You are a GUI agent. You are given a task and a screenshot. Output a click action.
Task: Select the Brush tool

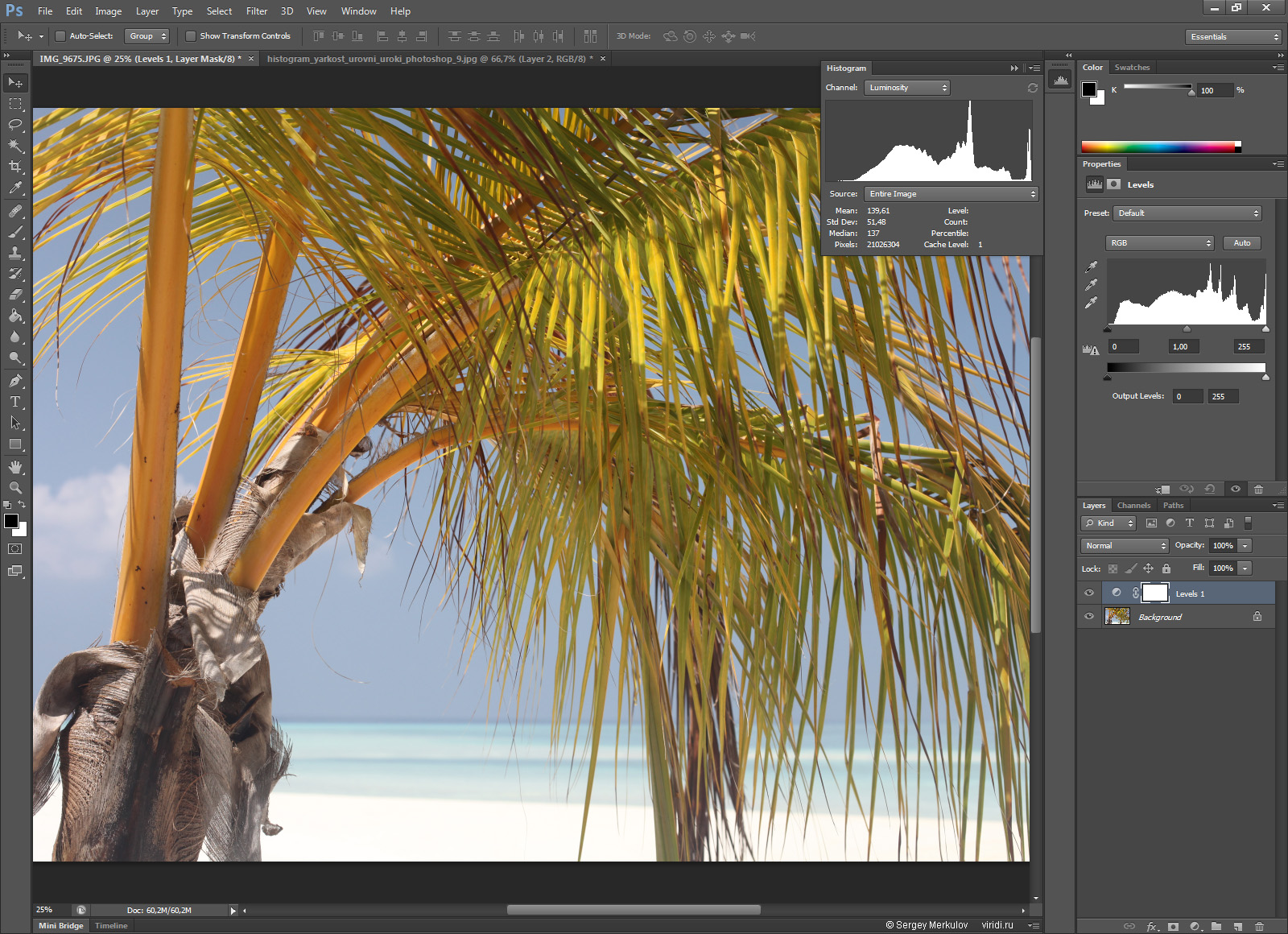tap(15, 232)
